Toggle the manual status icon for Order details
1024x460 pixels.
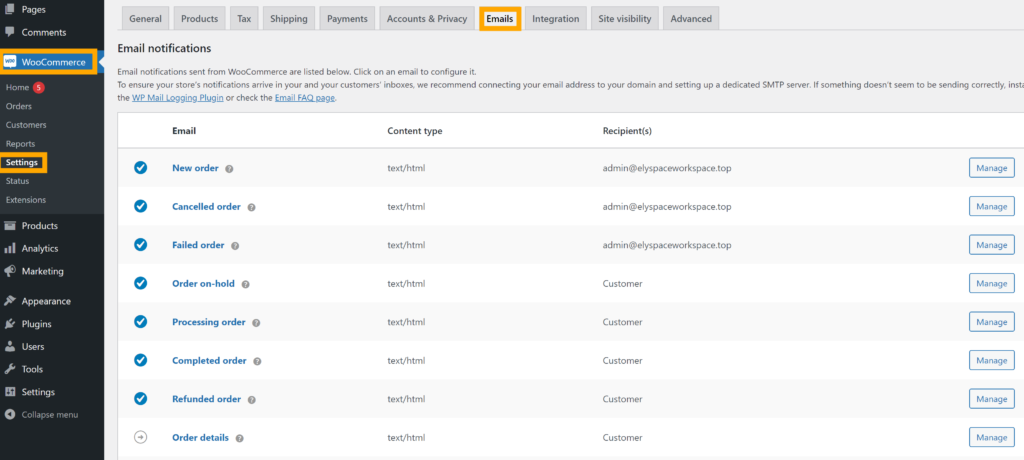pyautogui.click(x=141, y=437)
